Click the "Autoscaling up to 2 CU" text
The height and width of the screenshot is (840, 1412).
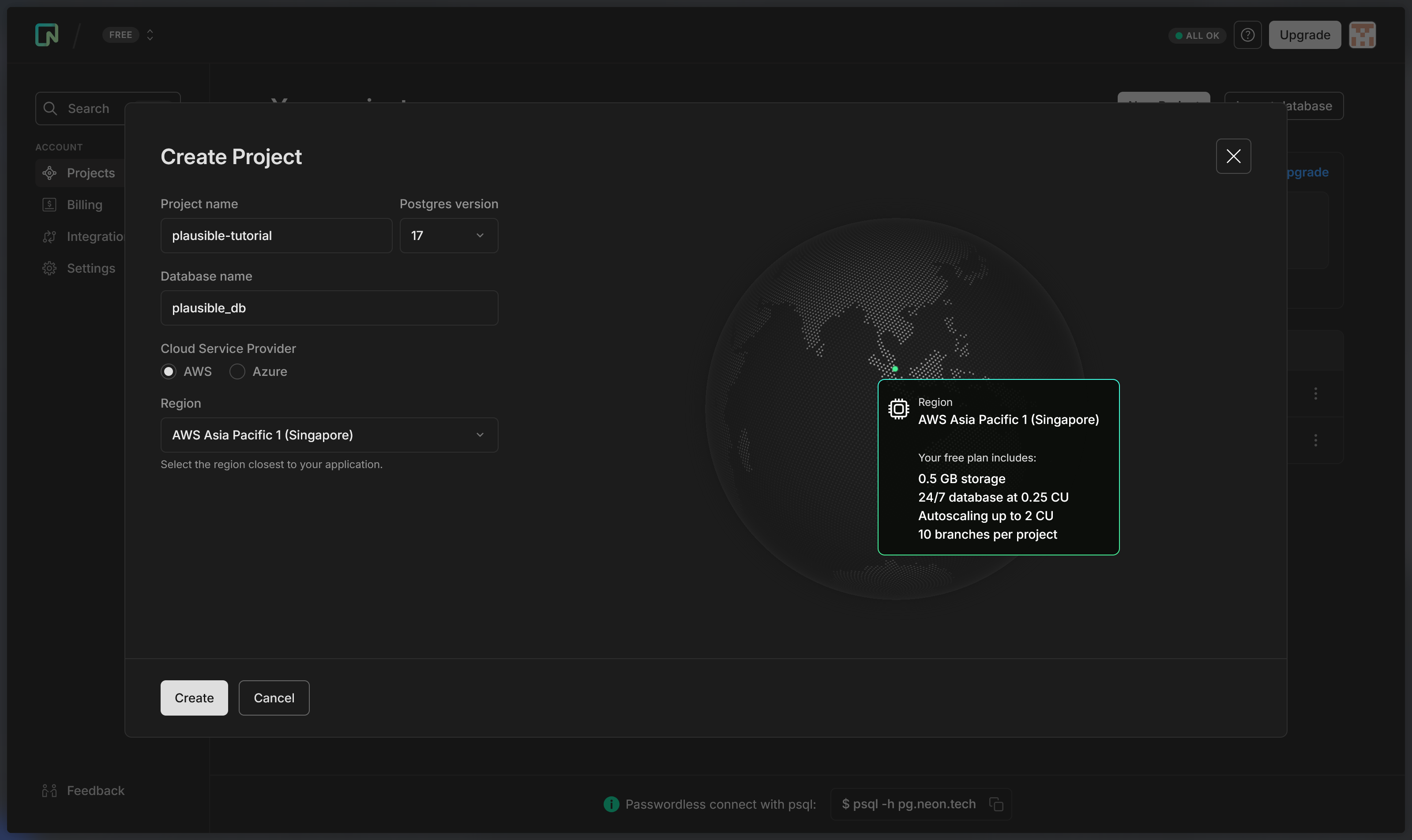(985, 515)
